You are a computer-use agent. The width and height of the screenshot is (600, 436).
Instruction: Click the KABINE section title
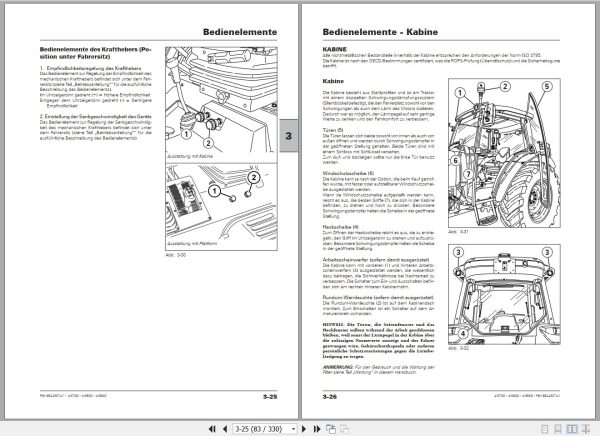(x=334, y=49)
